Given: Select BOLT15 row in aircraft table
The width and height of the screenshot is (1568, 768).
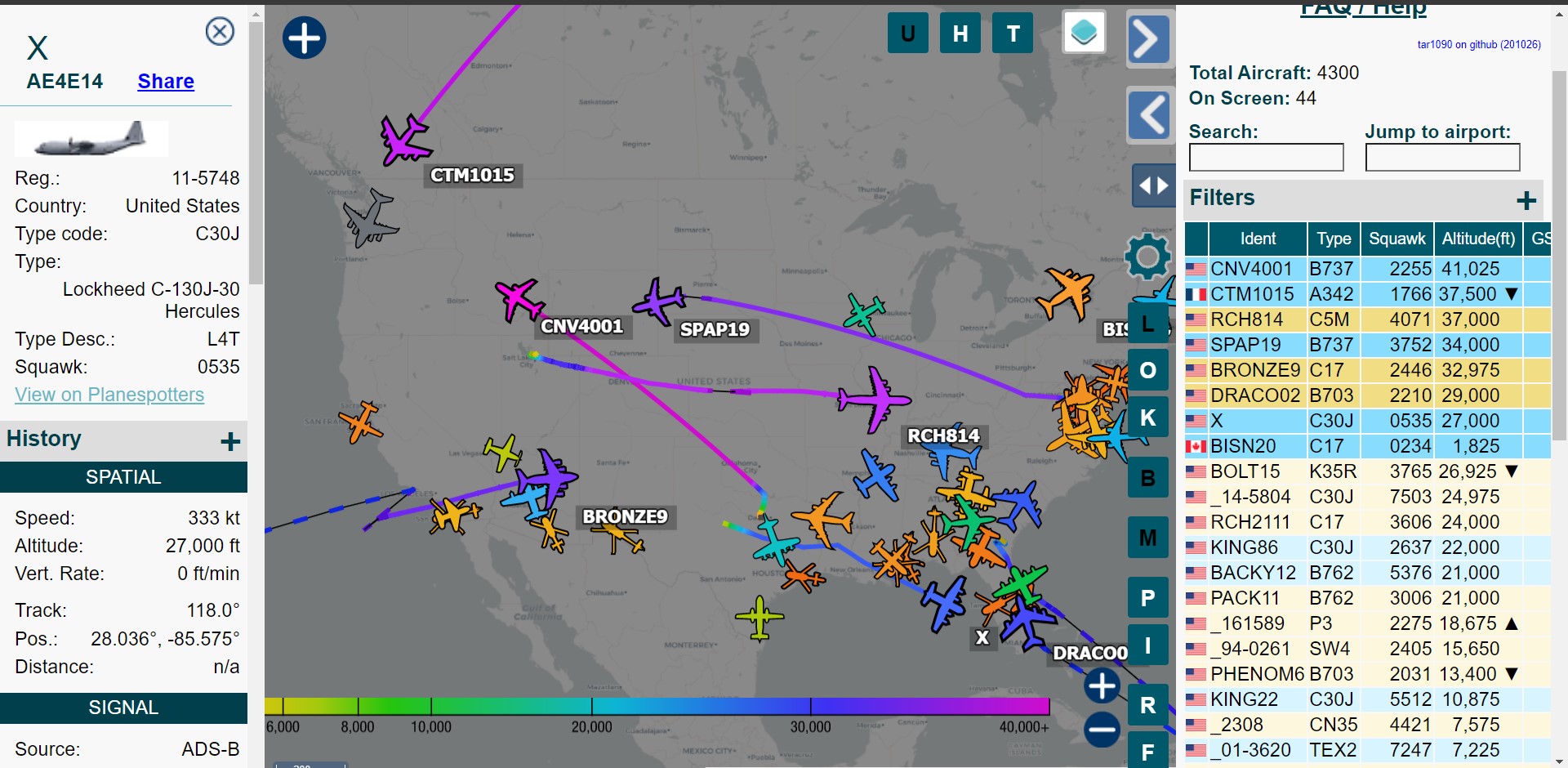Looking at the screenshot, I should 1368,471.
